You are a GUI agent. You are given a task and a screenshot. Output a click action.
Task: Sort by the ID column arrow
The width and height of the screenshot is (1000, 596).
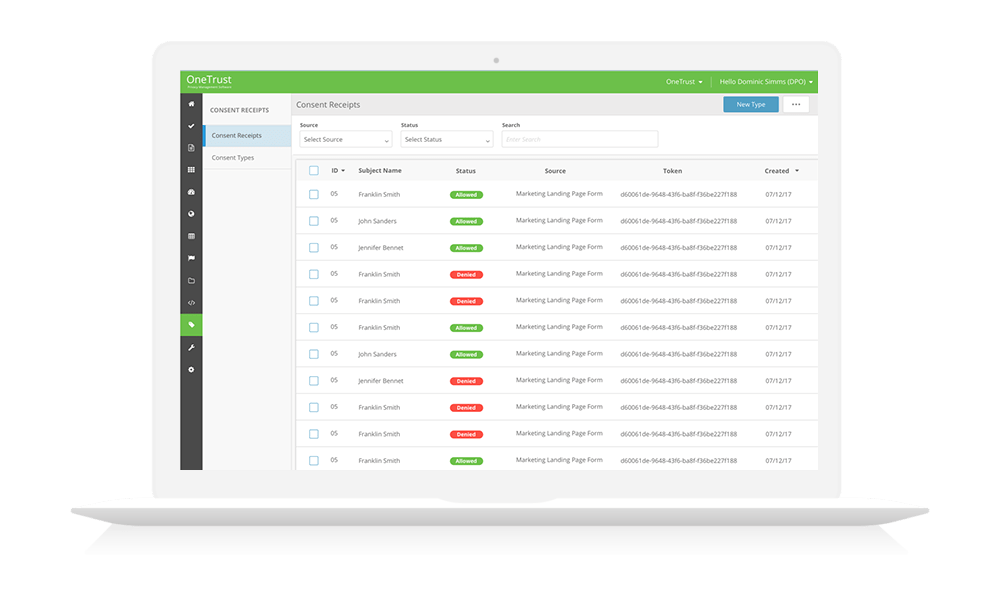tap(343, 171)
